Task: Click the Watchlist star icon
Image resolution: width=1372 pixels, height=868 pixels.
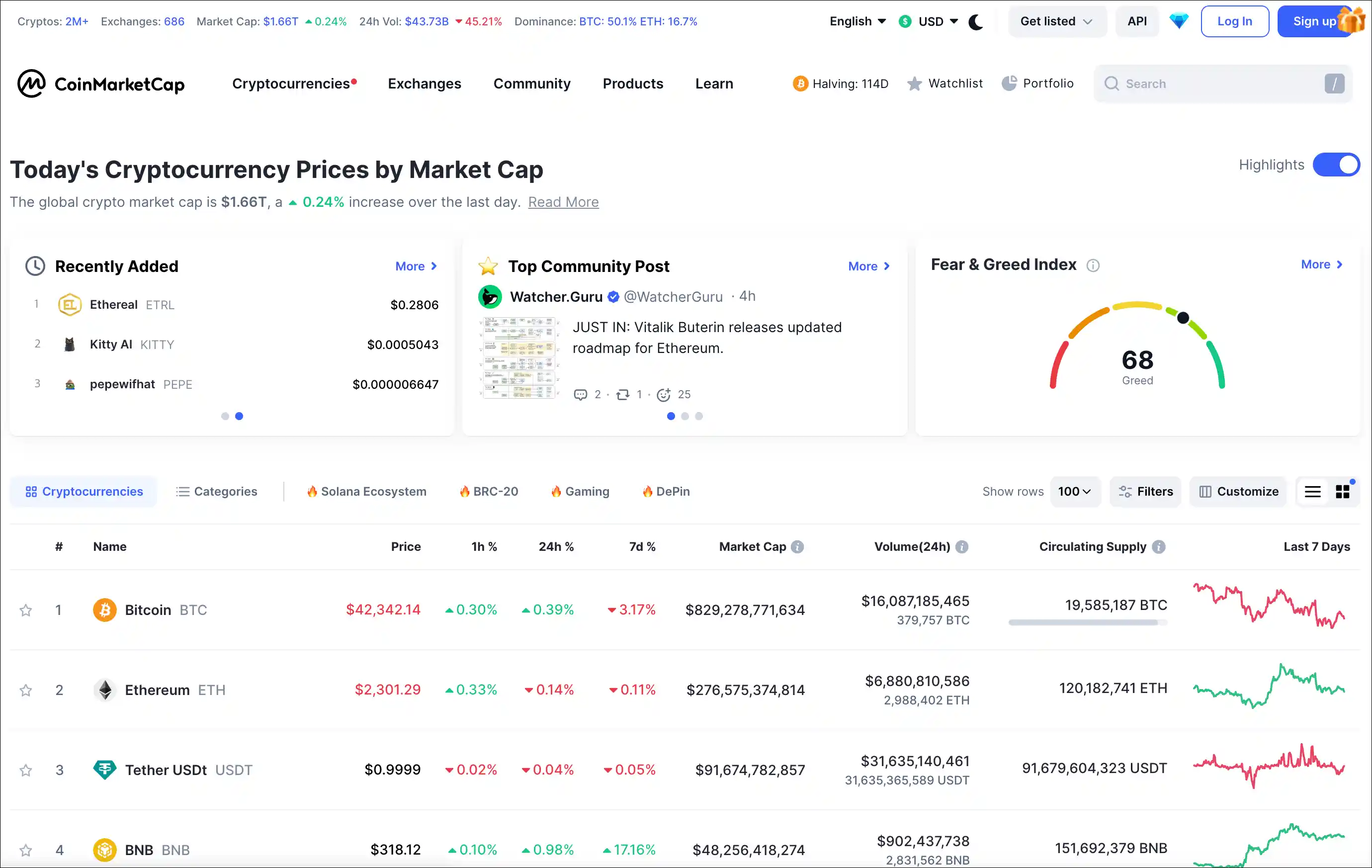Action: [x=914, y=84]
